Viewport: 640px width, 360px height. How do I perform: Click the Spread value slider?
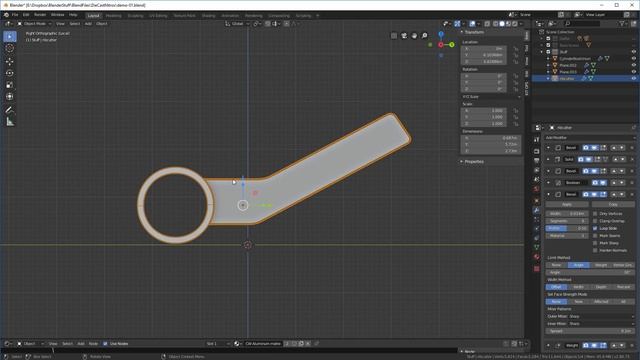pos(590,331)
